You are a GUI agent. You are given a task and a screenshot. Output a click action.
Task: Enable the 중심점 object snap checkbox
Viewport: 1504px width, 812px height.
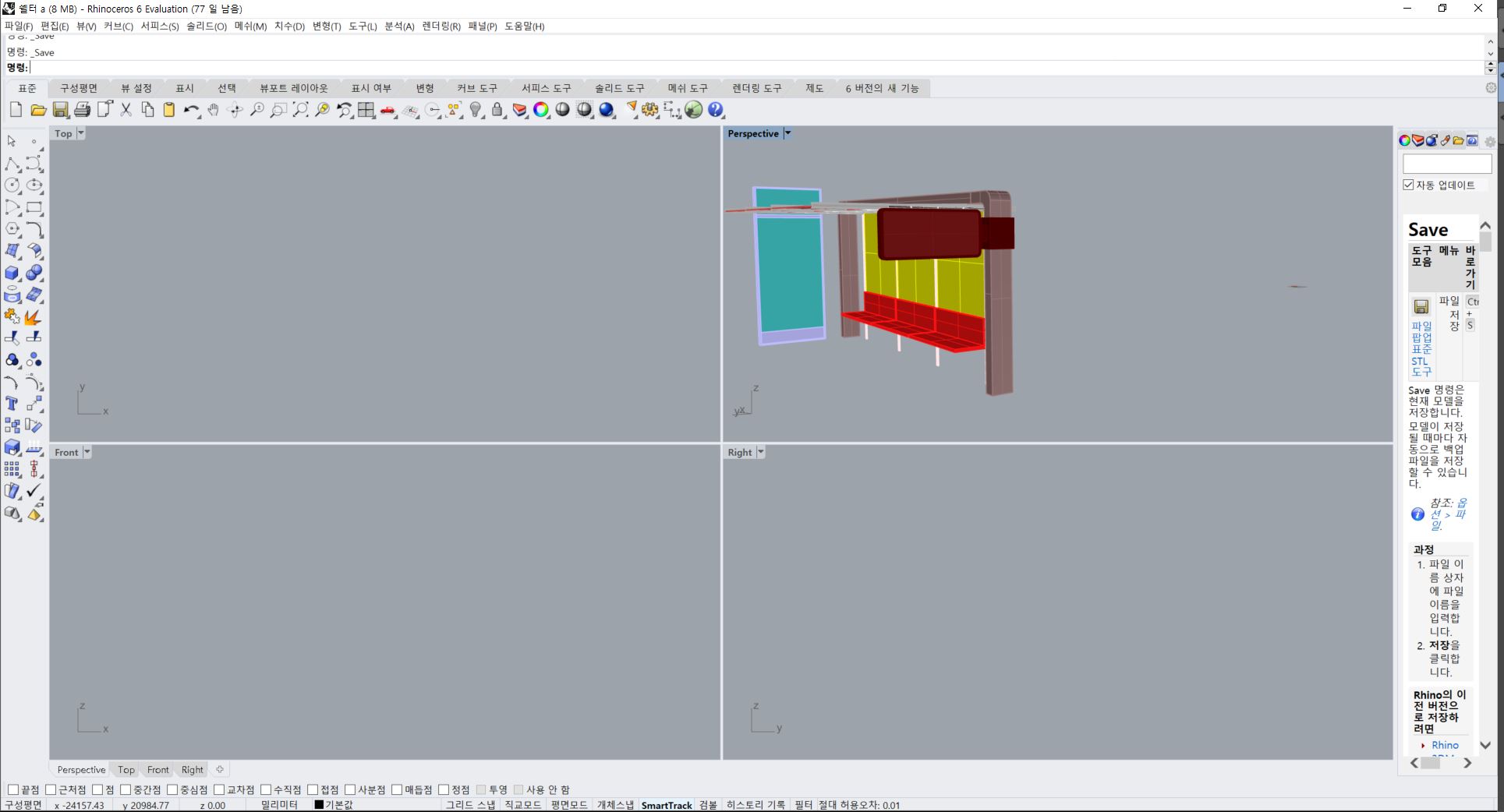tap(172, 789)
